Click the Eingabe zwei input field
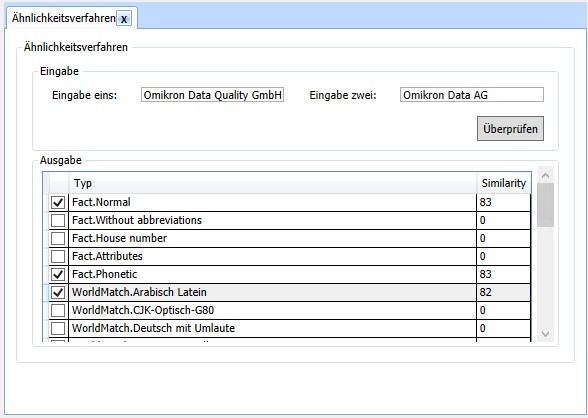The width and height of the screenshot is (588, 418). (472, 95)
